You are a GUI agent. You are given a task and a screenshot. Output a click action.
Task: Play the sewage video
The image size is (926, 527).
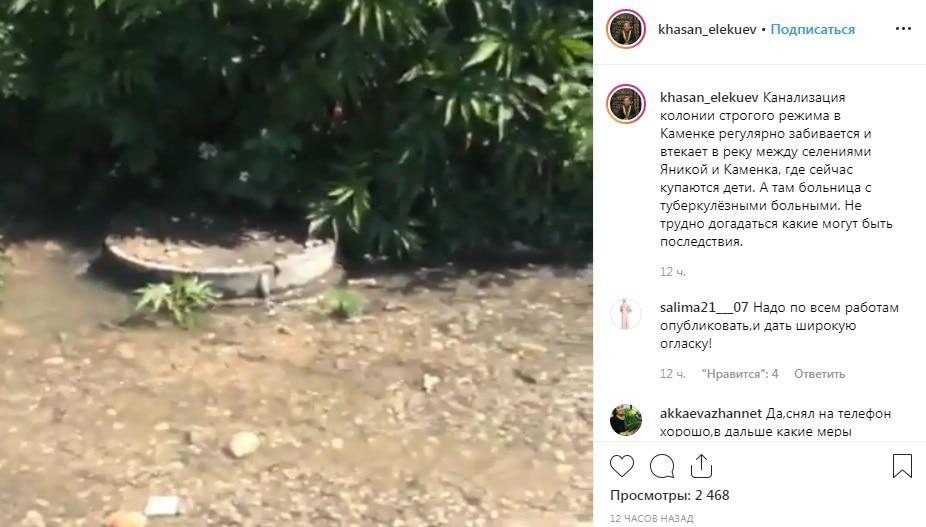coord(296,264)
